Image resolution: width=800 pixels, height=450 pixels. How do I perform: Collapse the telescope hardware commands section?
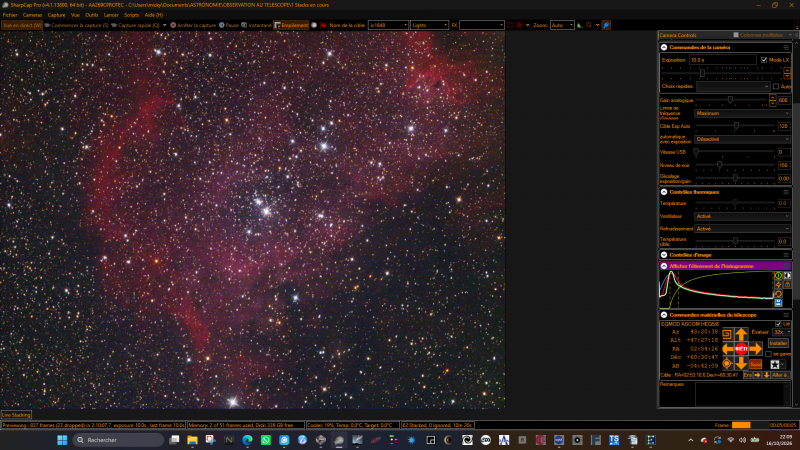pyautogui.click(x=664, y=315)
